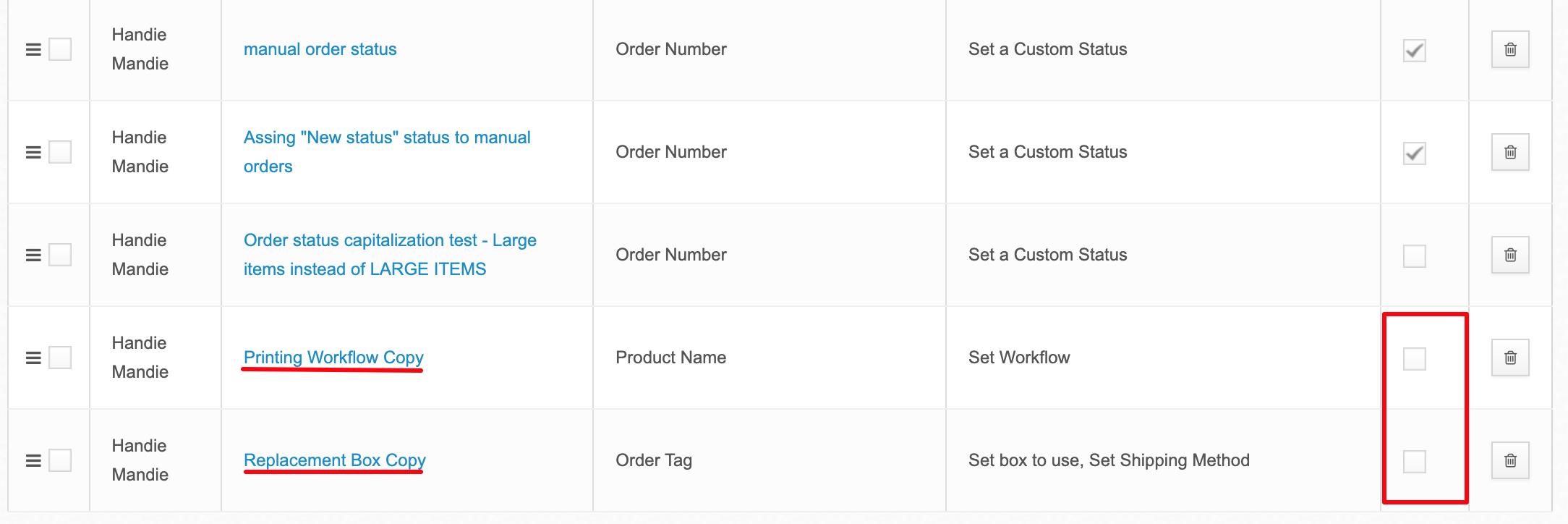Open the Printing Workflow Copy rule
The height and width of the screenshot is (524, 1568).
333,358
